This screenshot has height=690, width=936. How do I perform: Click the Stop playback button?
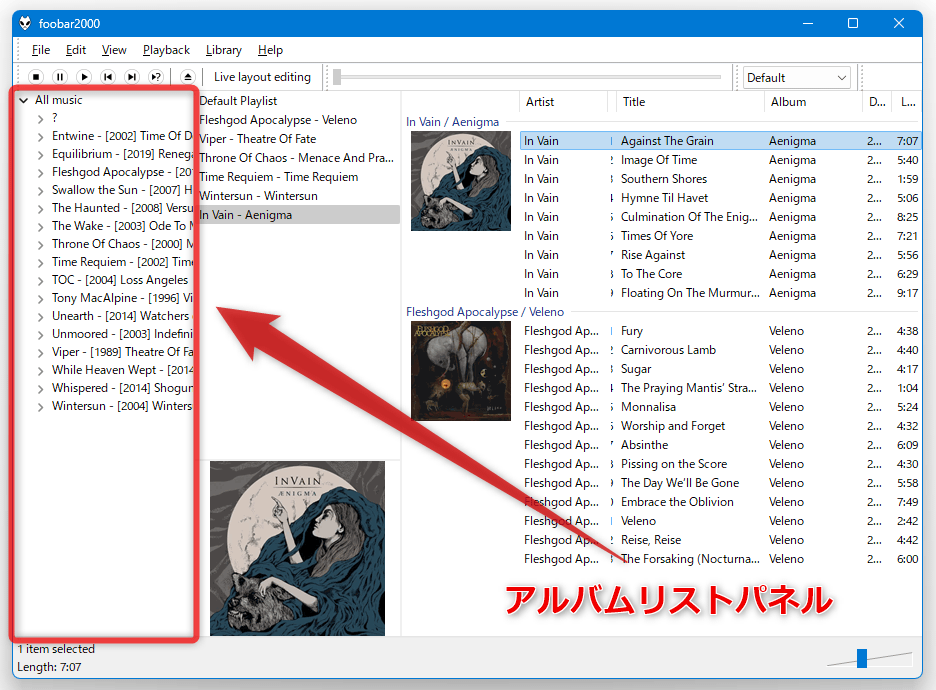click(x=36, y=77)
